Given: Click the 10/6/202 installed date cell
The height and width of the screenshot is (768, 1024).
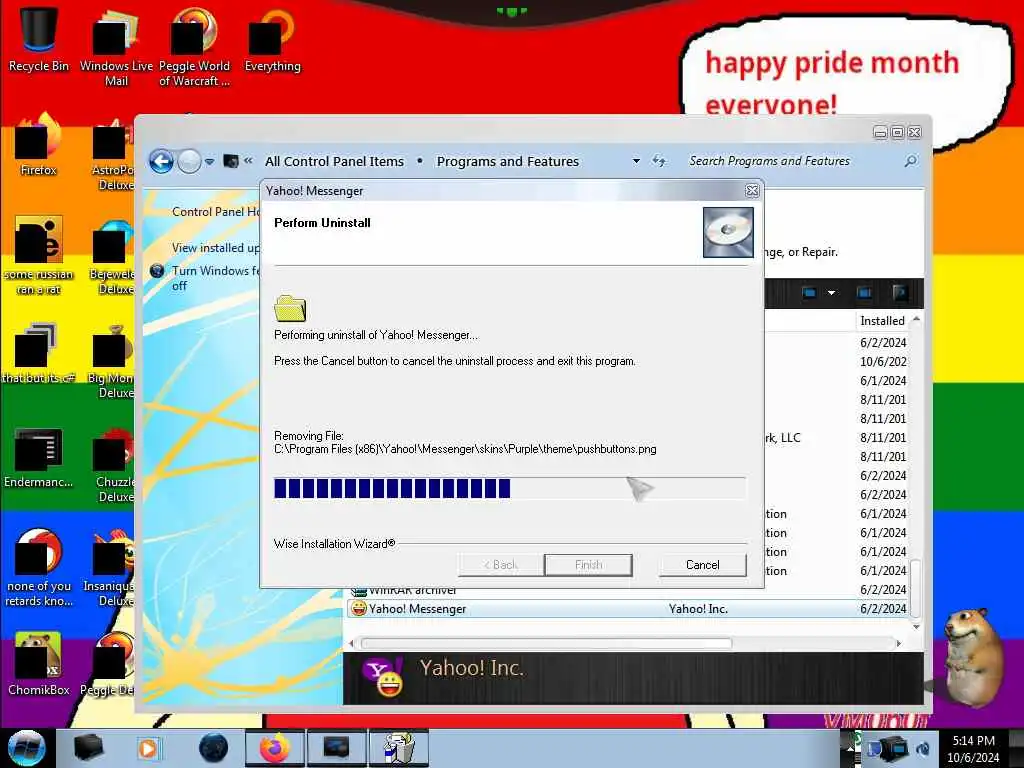Looking at the screenshot, I should click(x=883, y=361).
